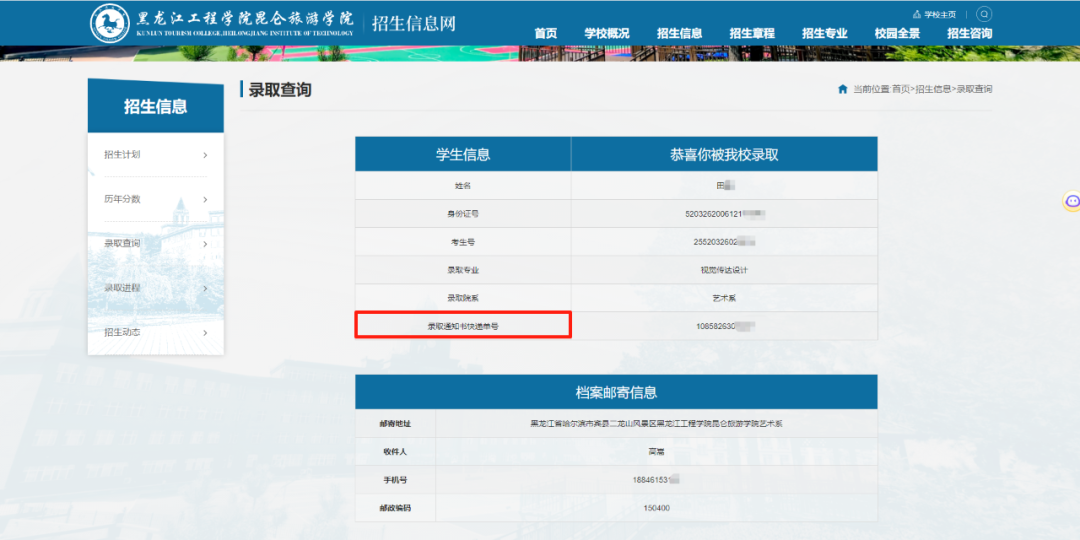Click the 录取通知书快递单号 table cell

click(463, 326)
